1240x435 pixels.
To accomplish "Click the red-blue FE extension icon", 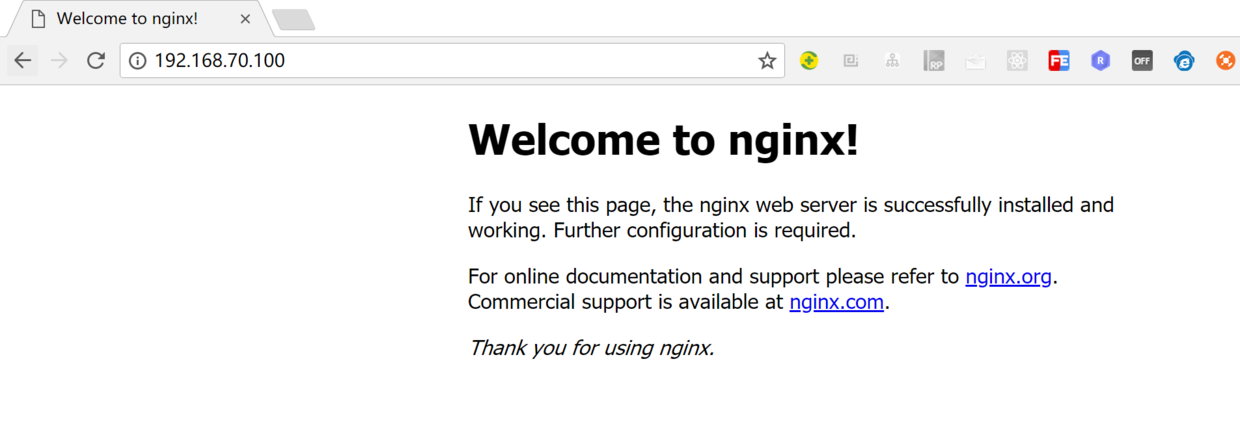I will (1059, 61).
